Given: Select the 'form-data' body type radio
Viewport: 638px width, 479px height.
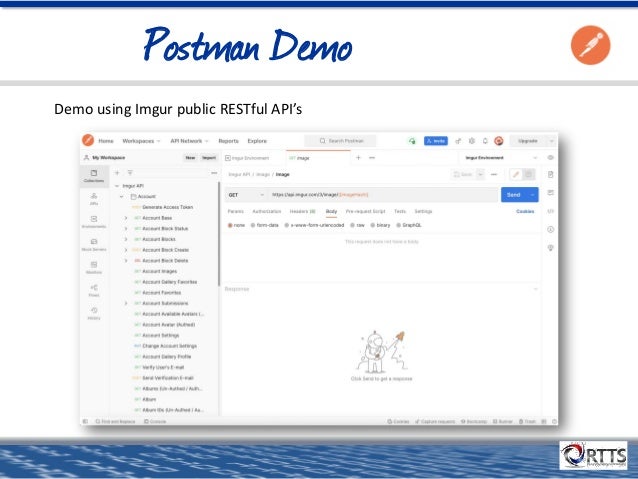Looking at the screenshot, I should pyautogui.click(x=253, y=225).
